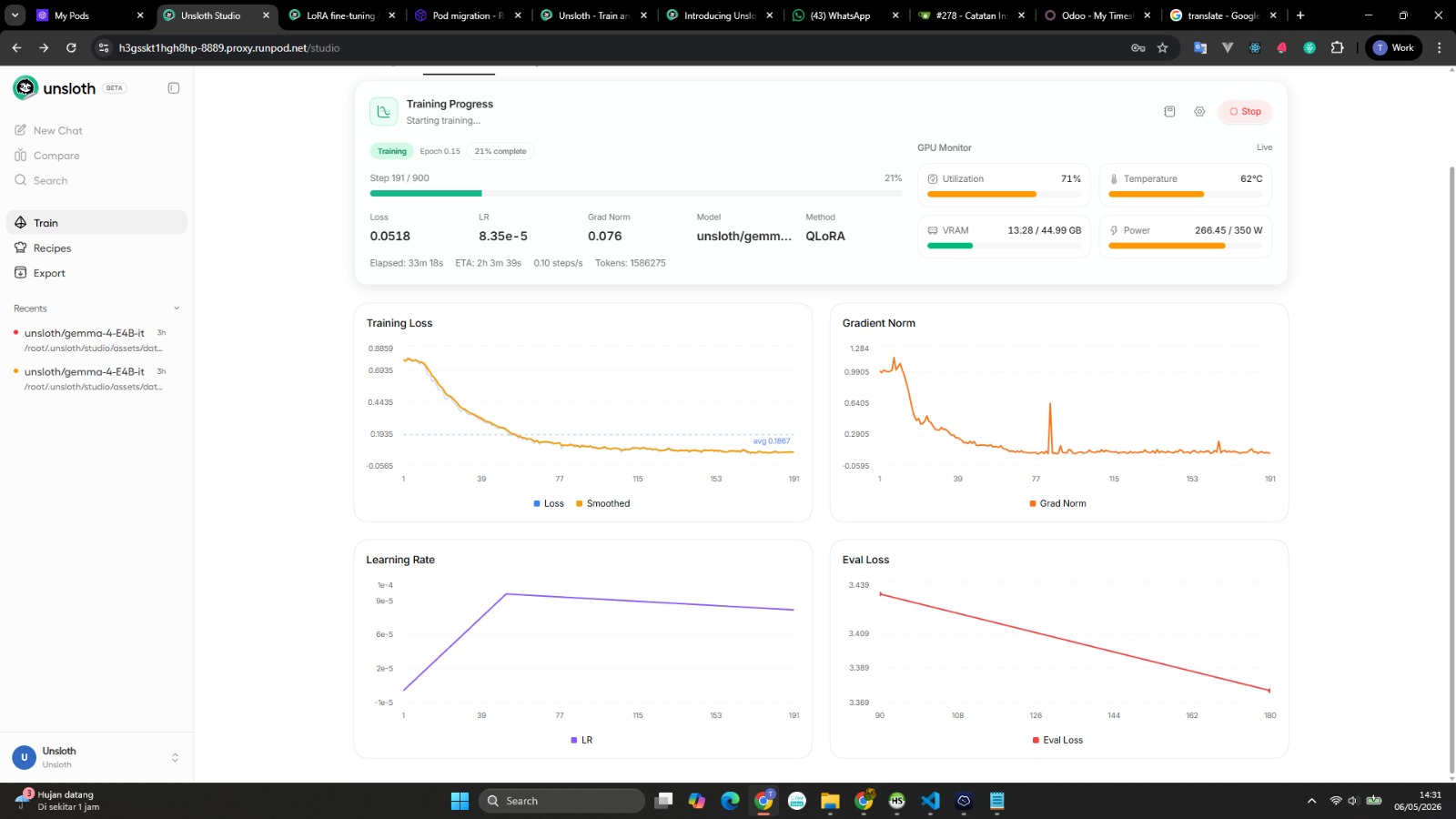The width and height of the screenshot is (1456, 819).
Task: Launch Visual Studio Code from taskbar
Action: [x=930, y=801]
